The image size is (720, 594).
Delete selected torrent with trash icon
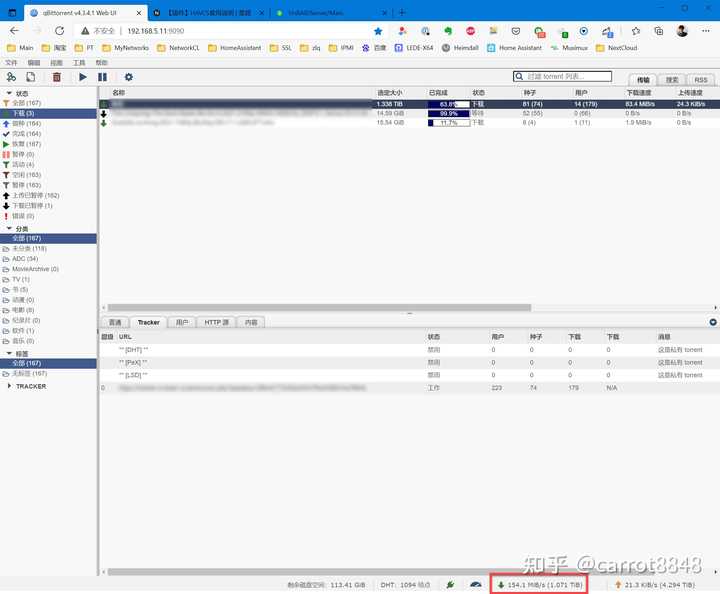click(x=56, y=77)
